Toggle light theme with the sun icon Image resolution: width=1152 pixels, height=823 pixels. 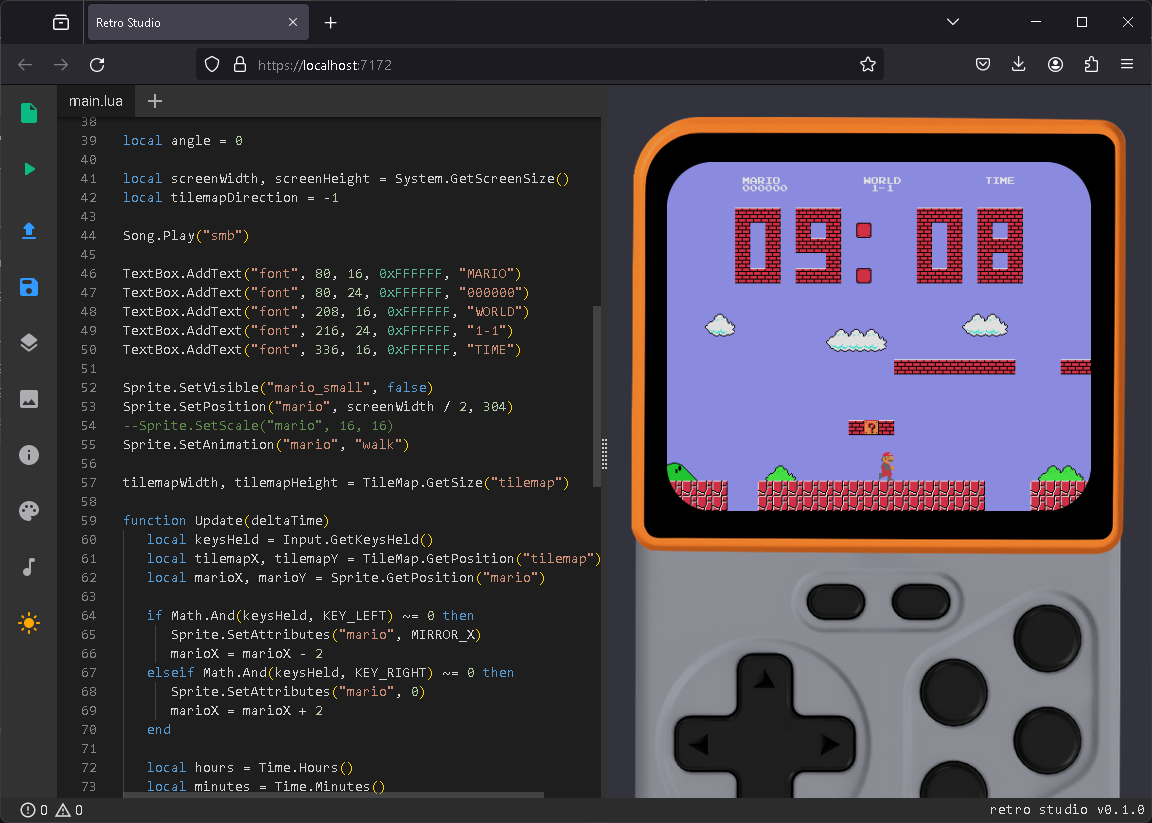(x=29, y=623)
